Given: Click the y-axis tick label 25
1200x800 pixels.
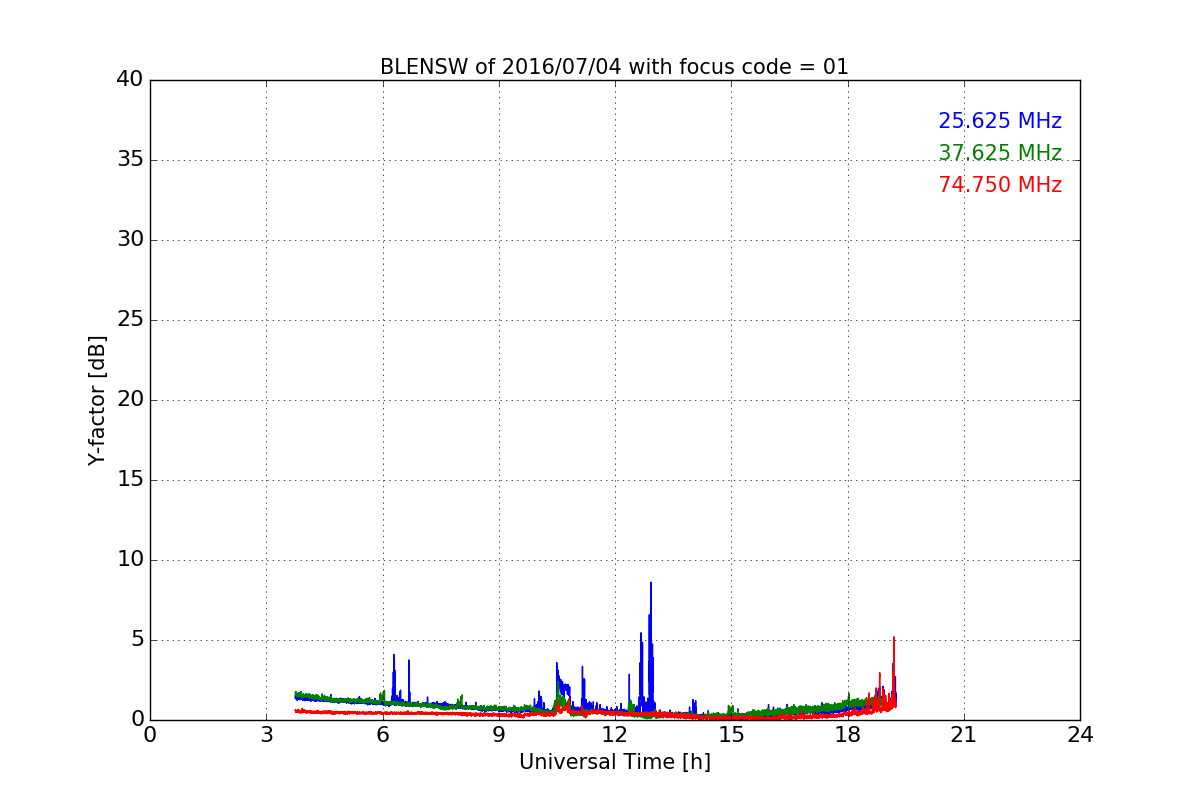Looking at the screenshot, I should click(x=130, y=319).
